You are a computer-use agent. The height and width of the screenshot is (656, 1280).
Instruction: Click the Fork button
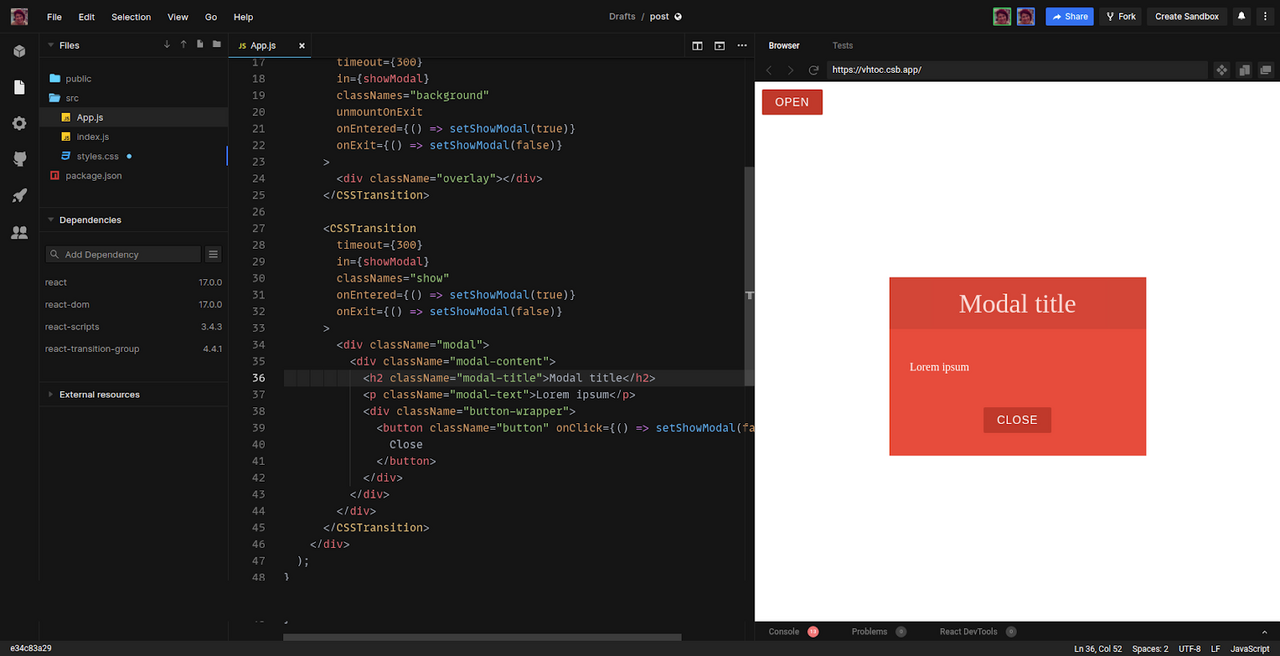[x=1120, y=16]
